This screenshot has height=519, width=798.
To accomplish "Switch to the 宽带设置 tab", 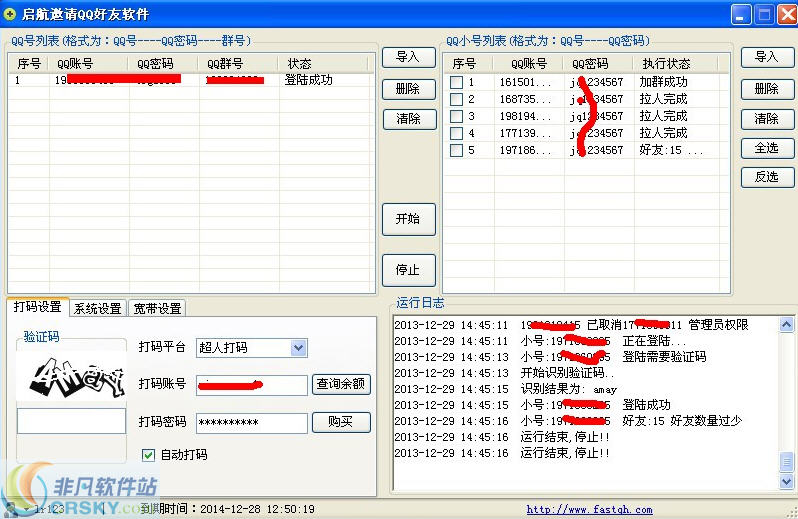I will [157, 308].
